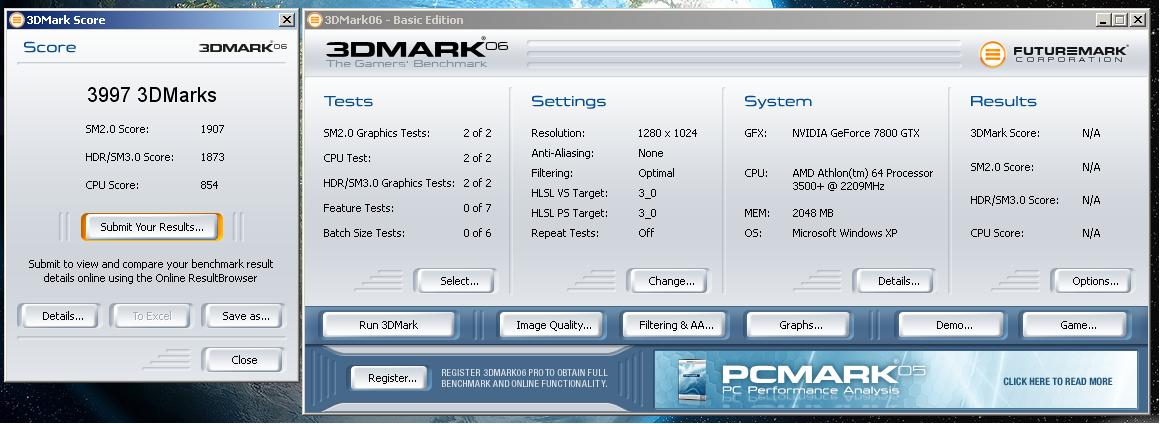The width and height of the screenshot is (1160, 424).
Task: Close the Score window using title bar X
Action: 286,21
